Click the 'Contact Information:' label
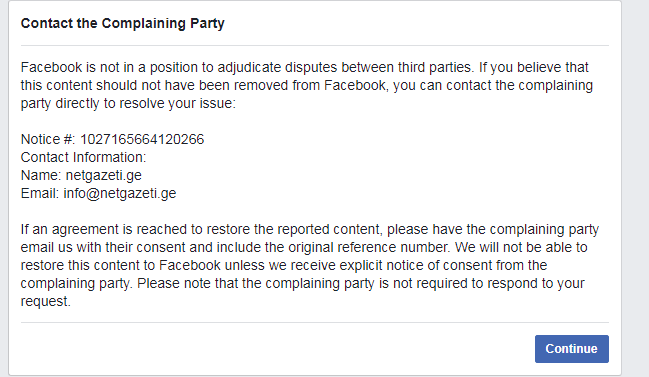The image size is (649, 377). tap(83, 157)
